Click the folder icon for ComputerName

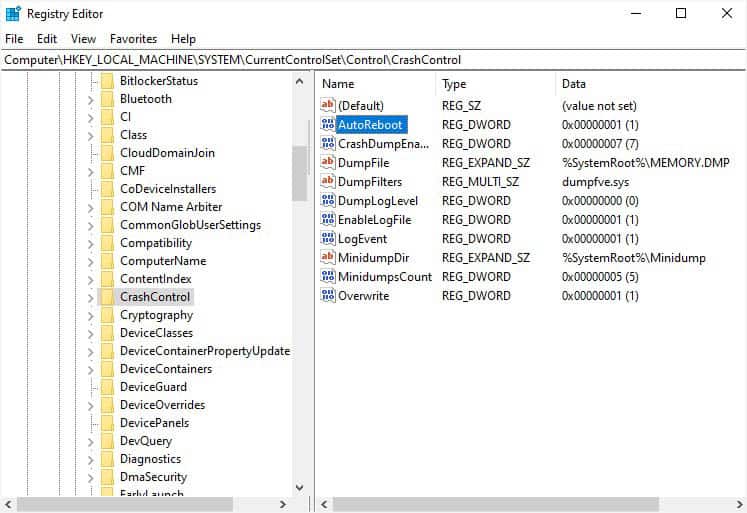point(108,261)
